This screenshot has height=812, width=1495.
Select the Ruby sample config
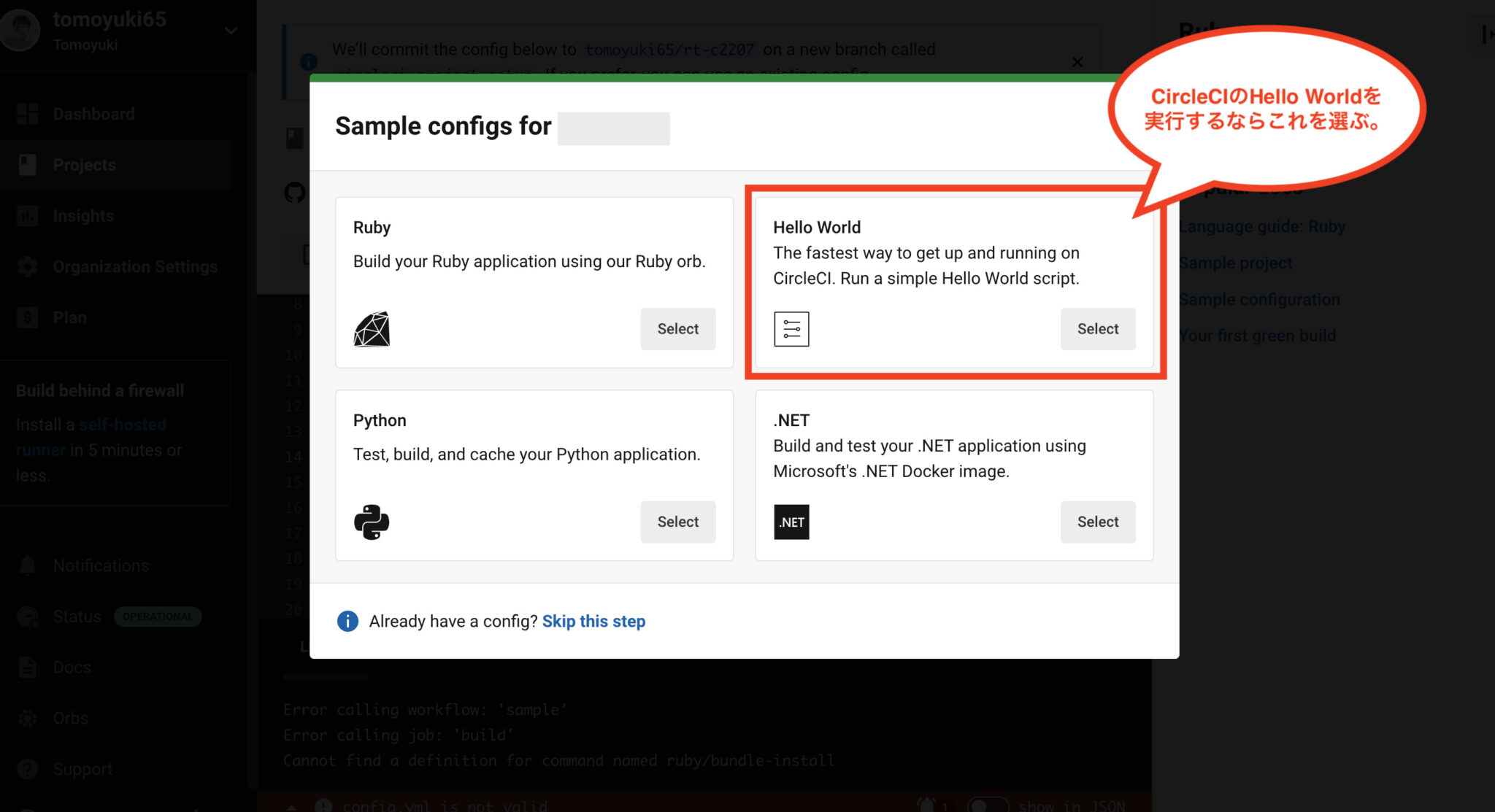click(677, 329)
